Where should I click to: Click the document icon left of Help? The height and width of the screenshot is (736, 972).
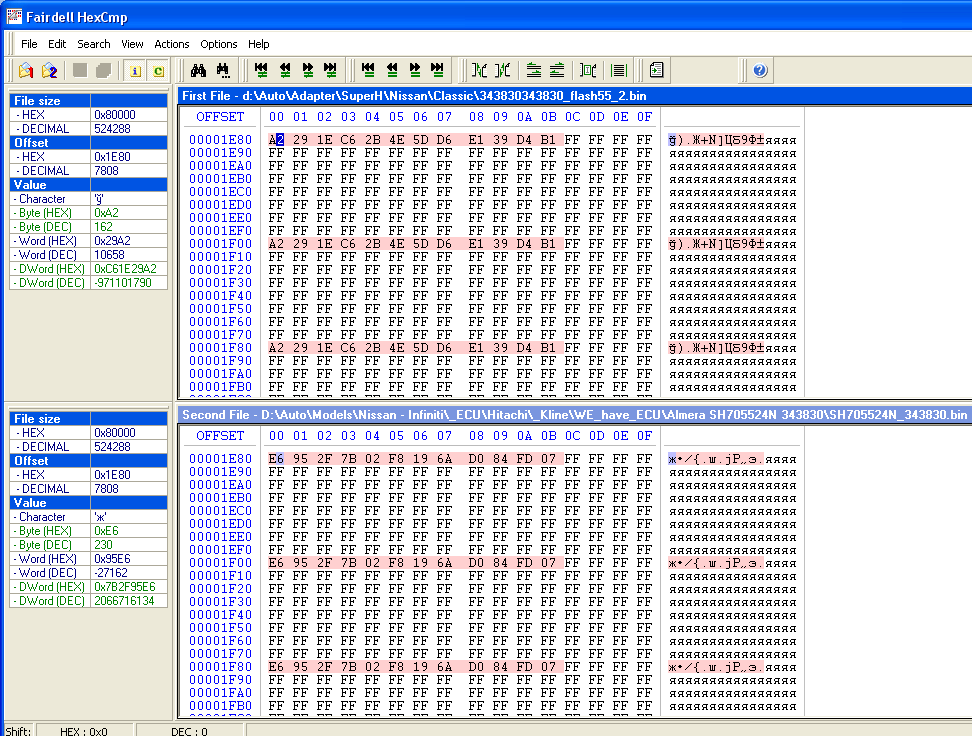click(x=656, y=70)
